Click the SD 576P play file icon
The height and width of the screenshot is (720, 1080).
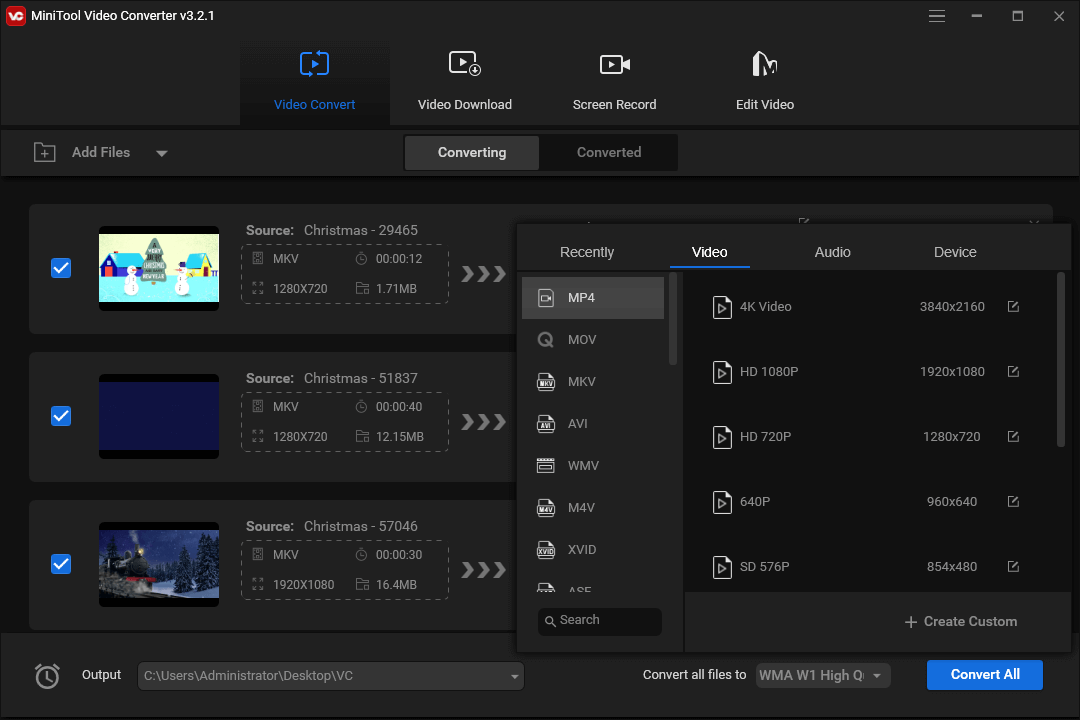(x=722, y=567)
